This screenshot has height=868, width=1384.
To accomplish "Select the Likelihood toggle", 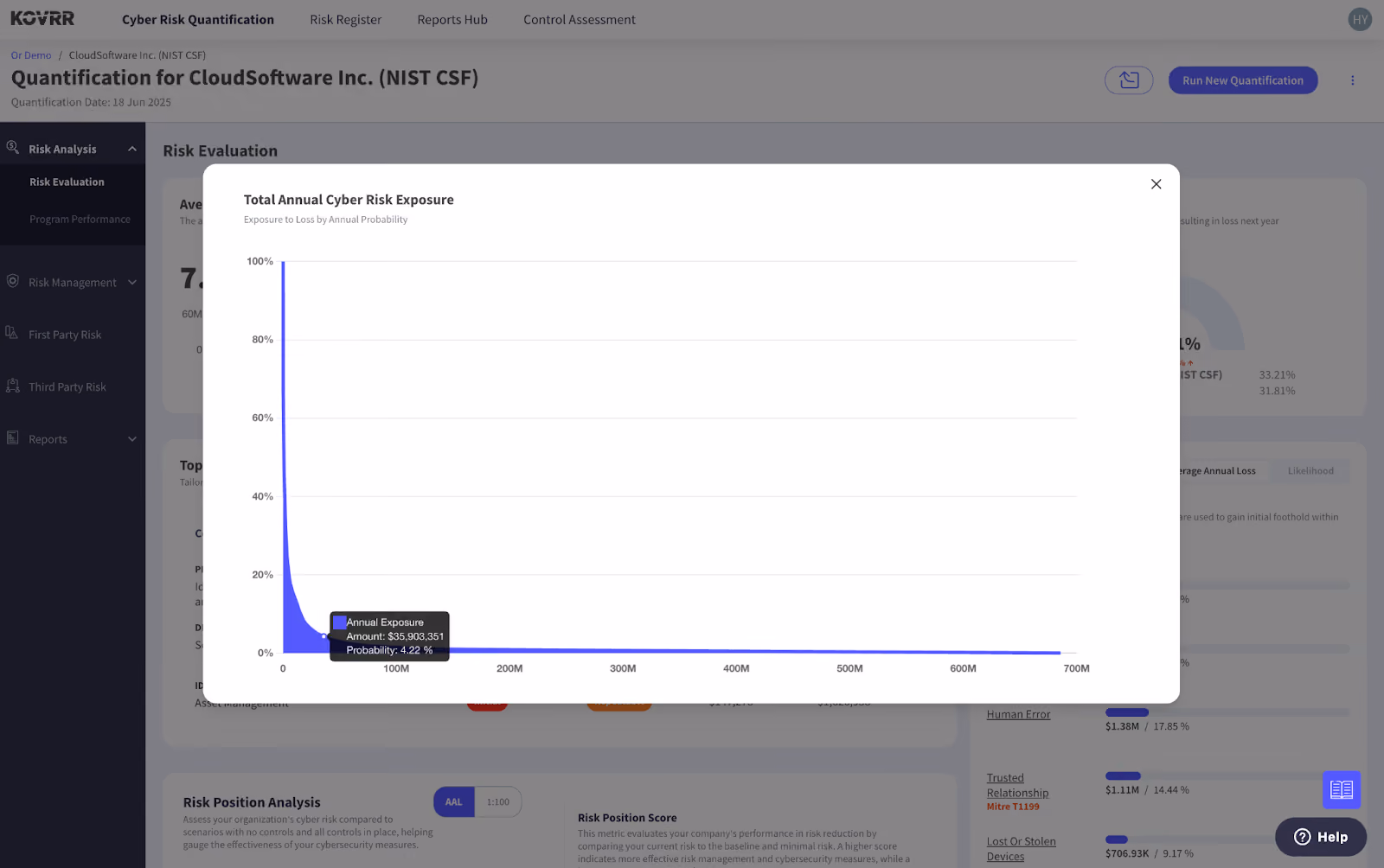I will coord(1310,471).
